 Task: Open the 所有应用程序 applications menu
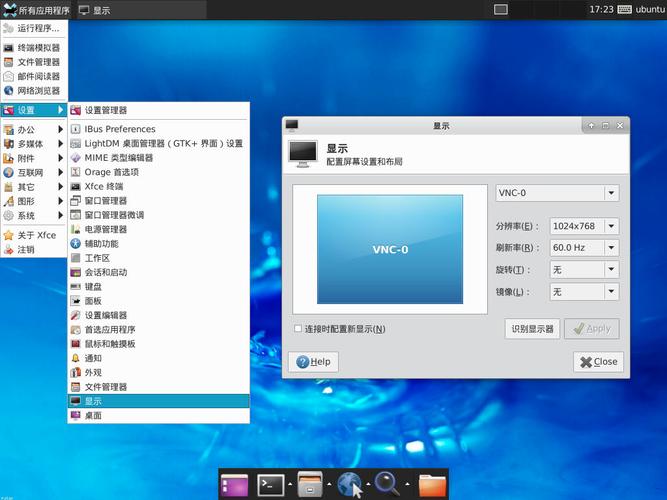(x=37, y=10)
